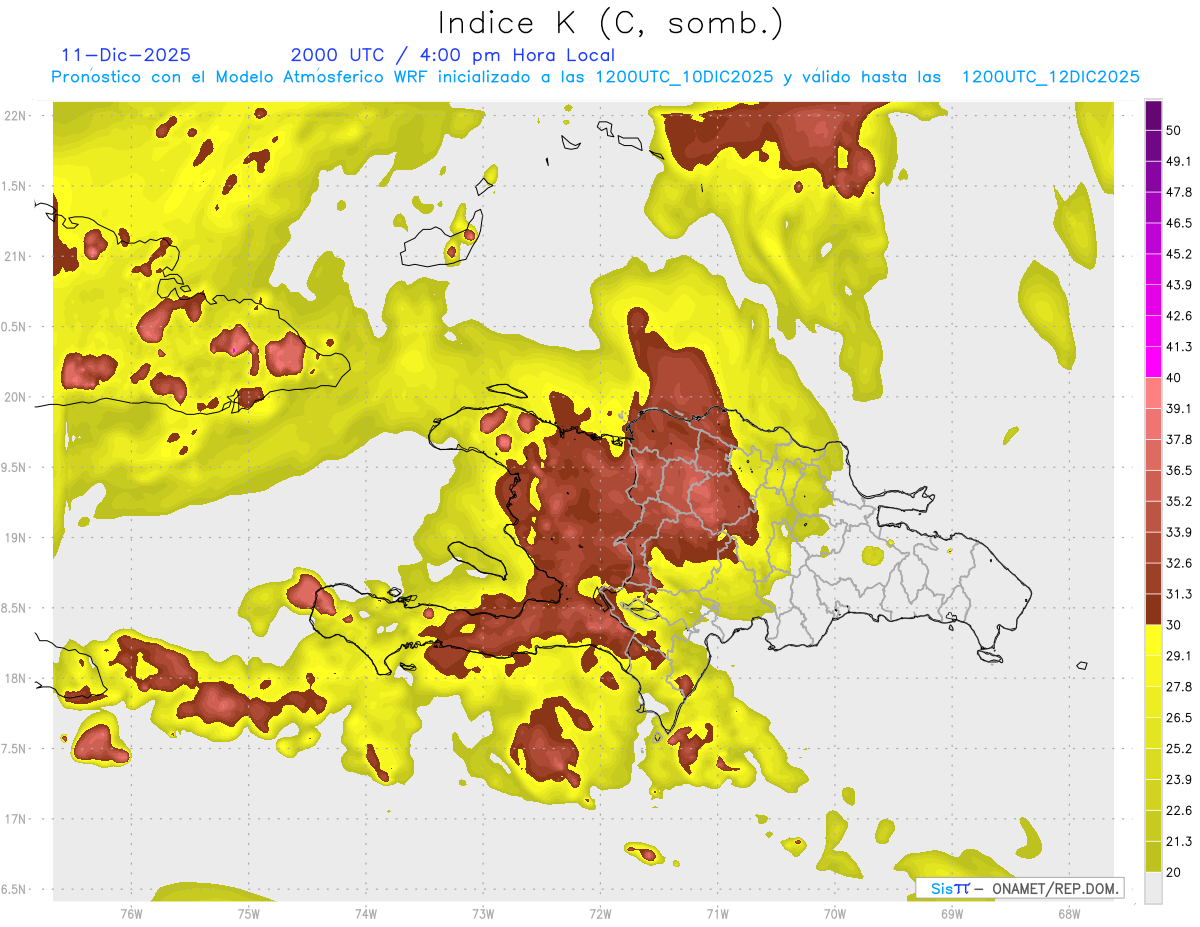
Task: Click the longitude label "69W"
Action: coord(951,914)
